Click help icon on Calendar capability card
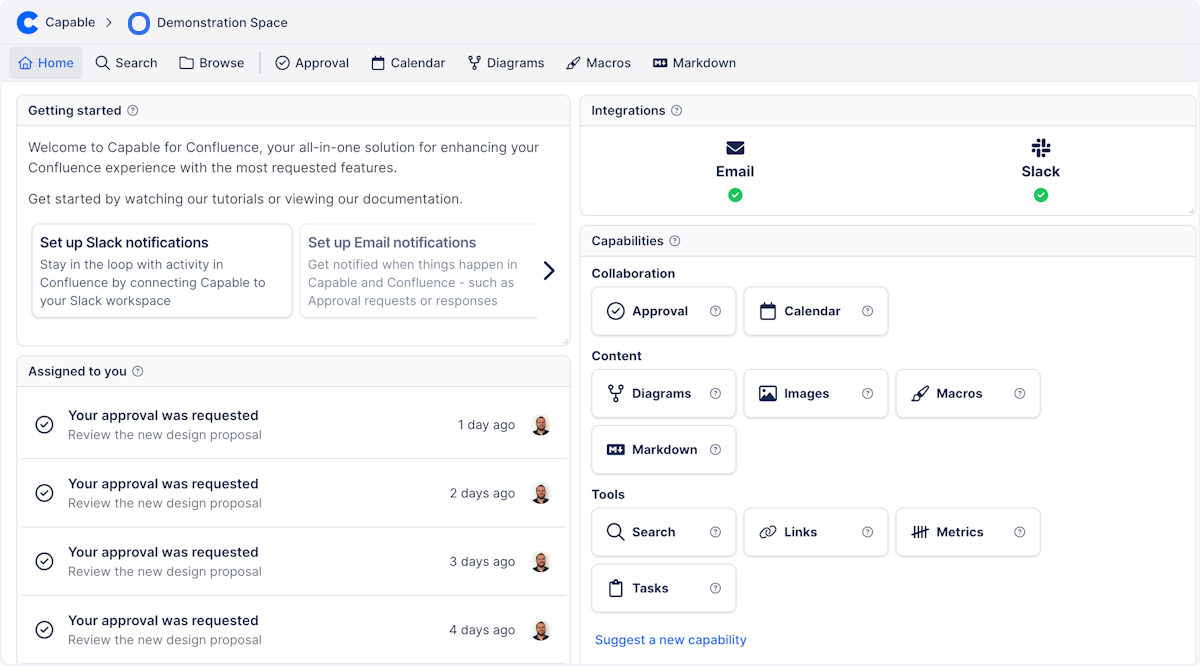The height and width of the screenshot is (666, 1200). pos(867,311)
